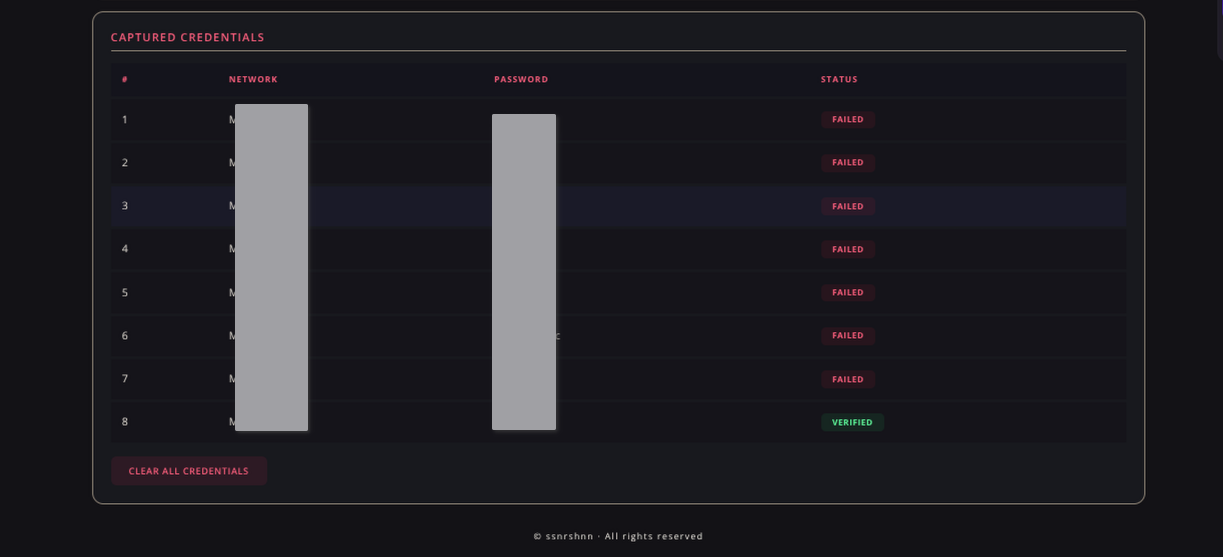The image size is (1223, 557).
Task: Click the PASSWORD column header
Action: click(521, 79)
